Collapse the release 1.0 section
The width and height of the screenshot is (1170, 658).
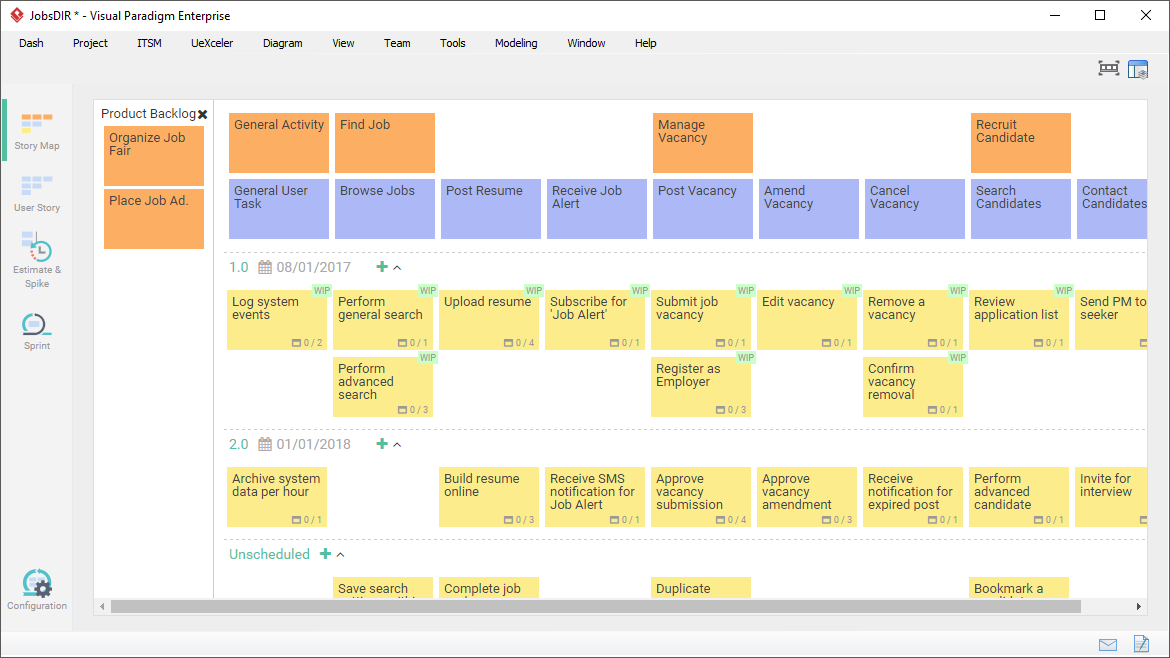(397, 267)
